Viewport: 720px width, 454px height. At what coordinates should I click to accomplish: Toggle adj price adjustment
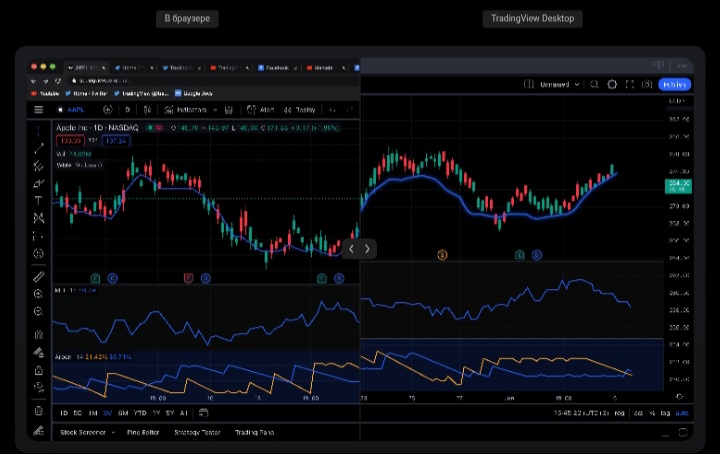click(638, 413)
